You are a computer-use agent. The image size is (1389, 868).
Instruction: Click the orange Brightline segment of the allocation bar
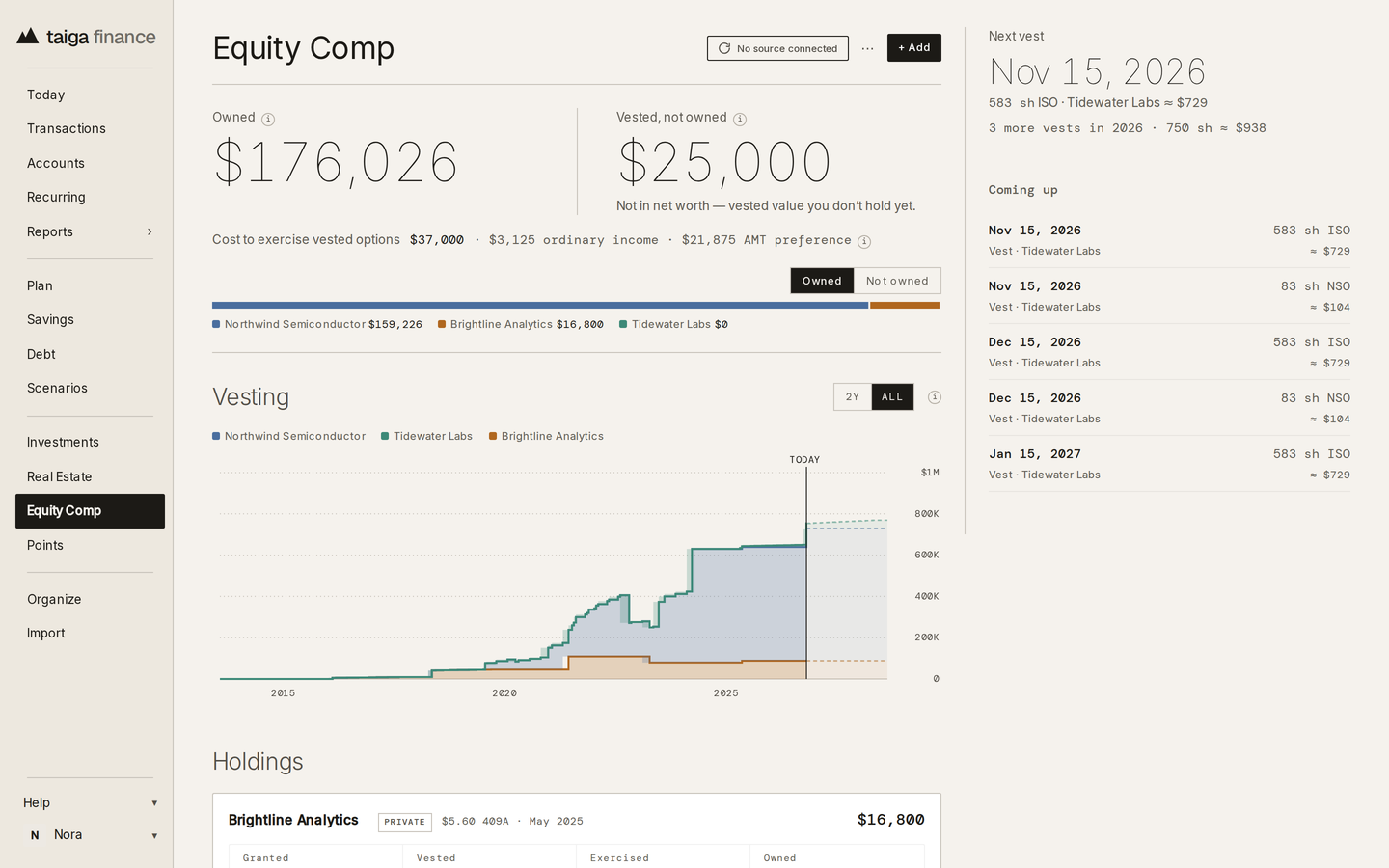tap(905, 305)
